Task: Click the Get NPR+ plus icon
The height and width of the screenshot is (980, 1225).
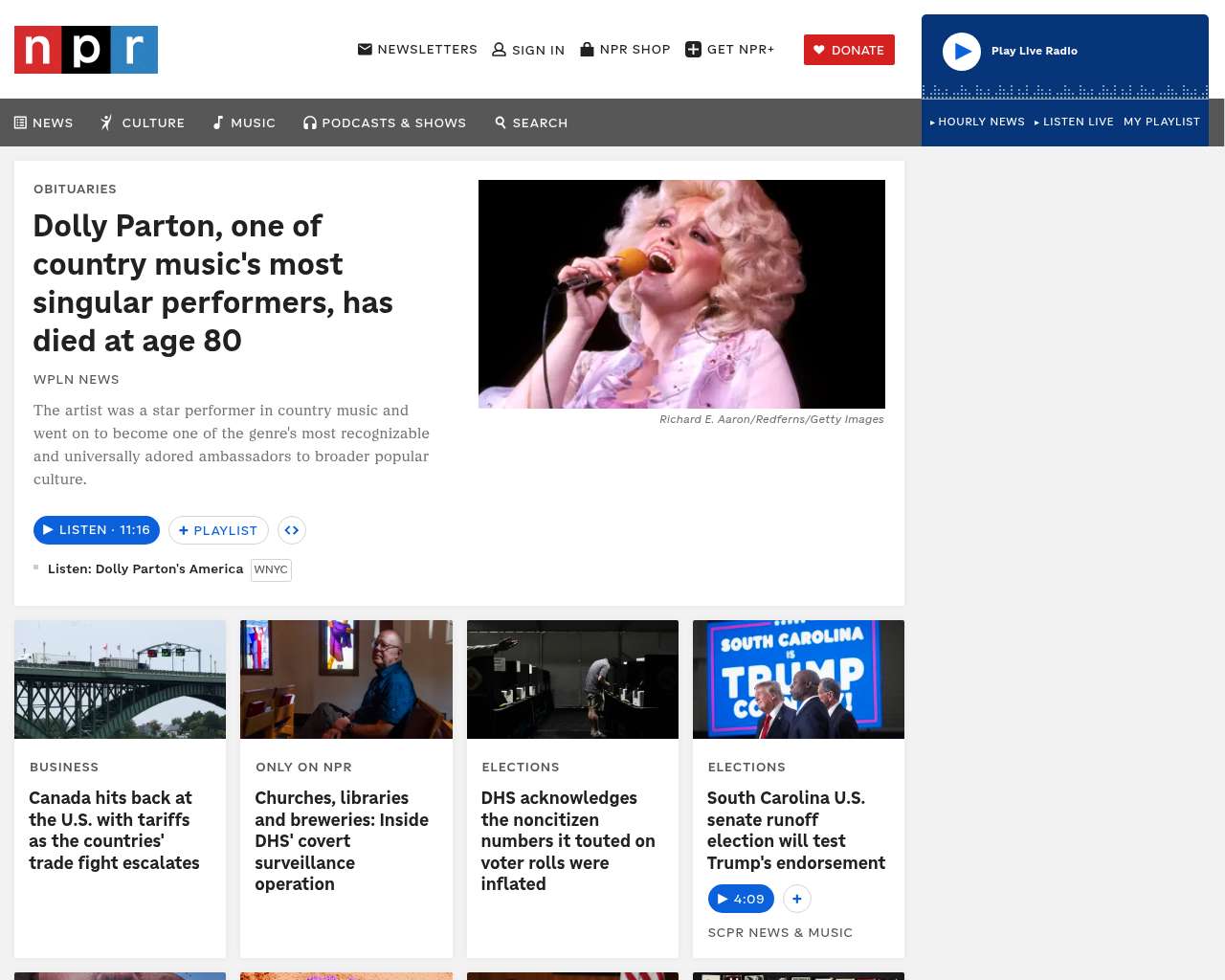Action: point(694,50)
